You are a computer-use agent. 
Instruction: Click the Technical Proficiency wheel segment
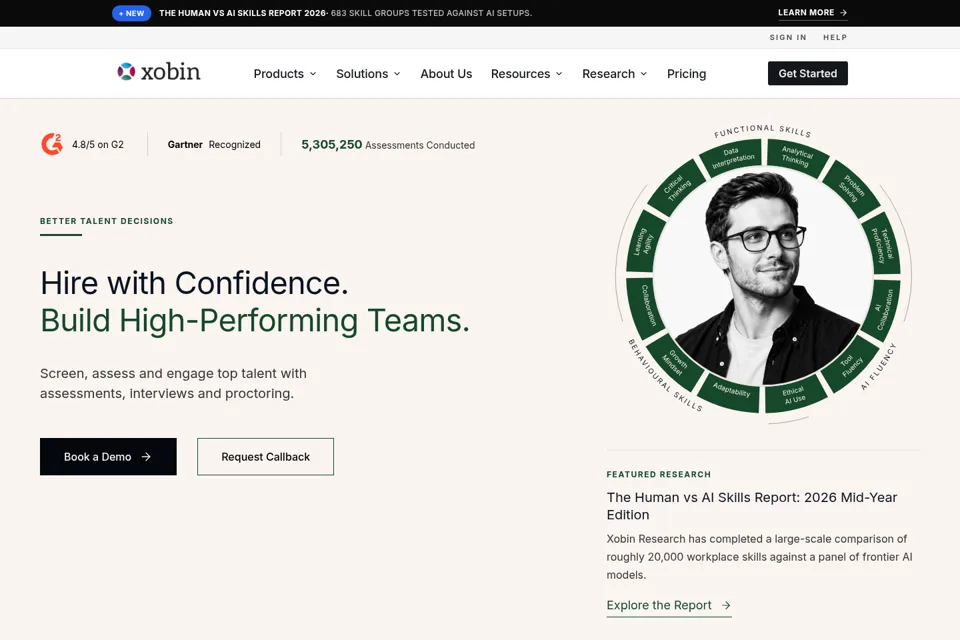pyautogui.click(x=883, y=244)
